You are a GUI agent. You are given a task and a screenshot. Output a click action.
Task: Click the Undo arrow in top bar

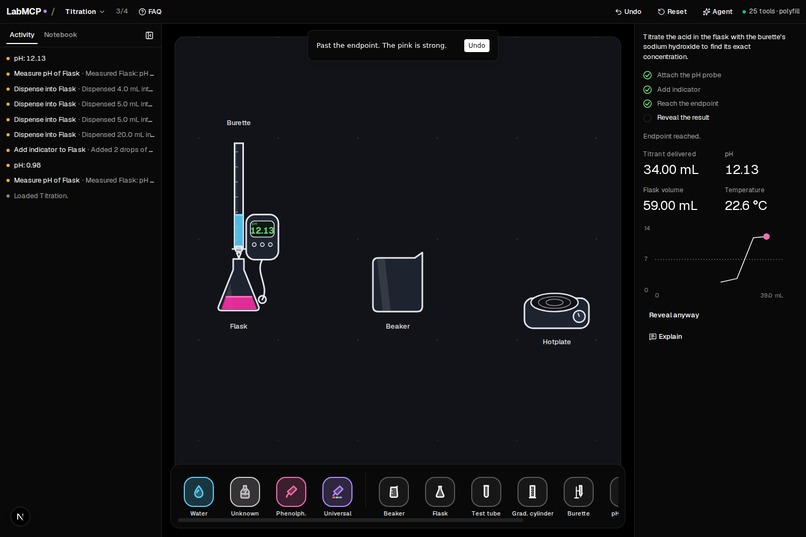628,11
